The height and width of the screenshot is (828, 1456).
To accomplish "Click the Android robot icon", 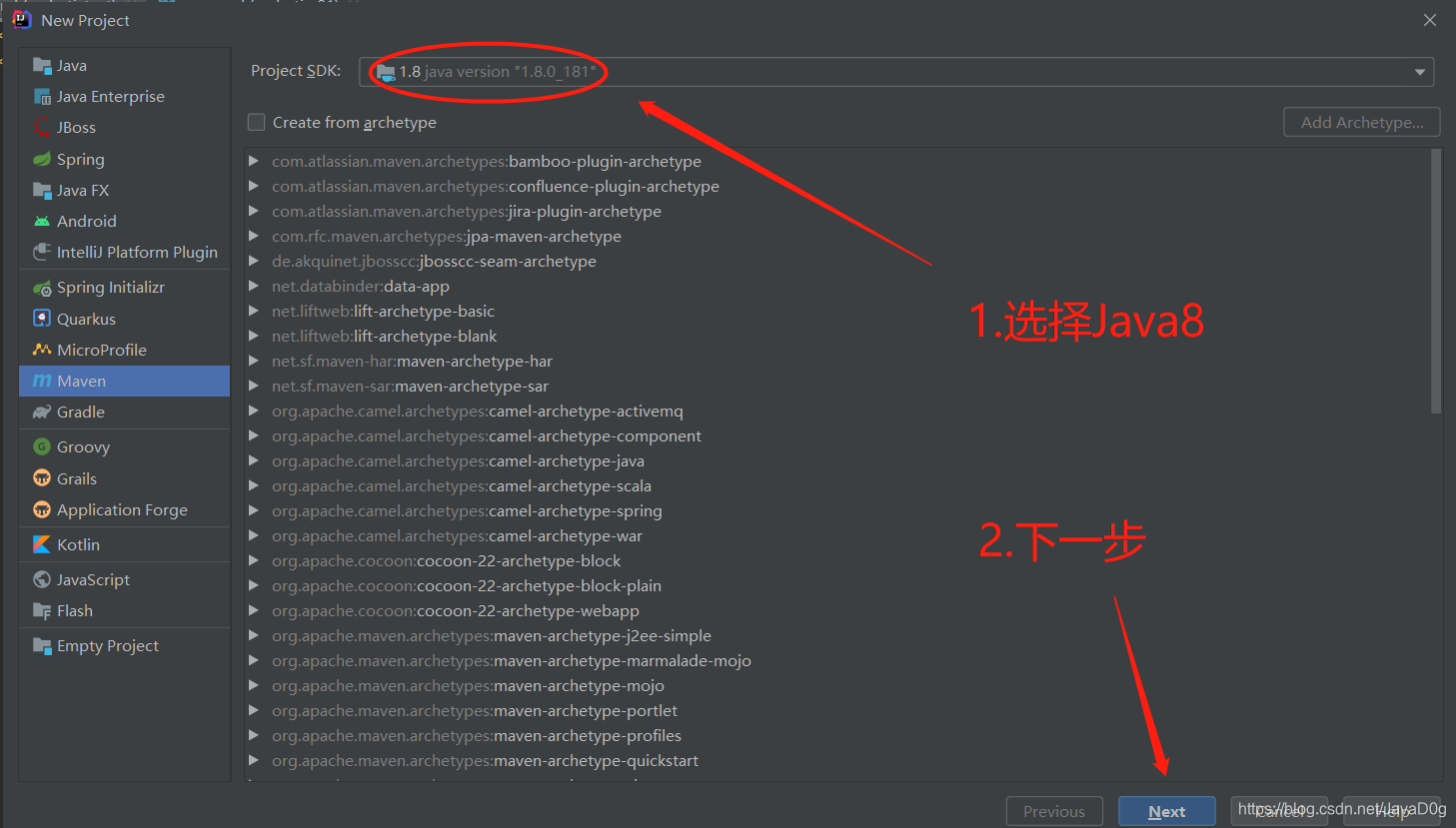I will coord(42,221).
